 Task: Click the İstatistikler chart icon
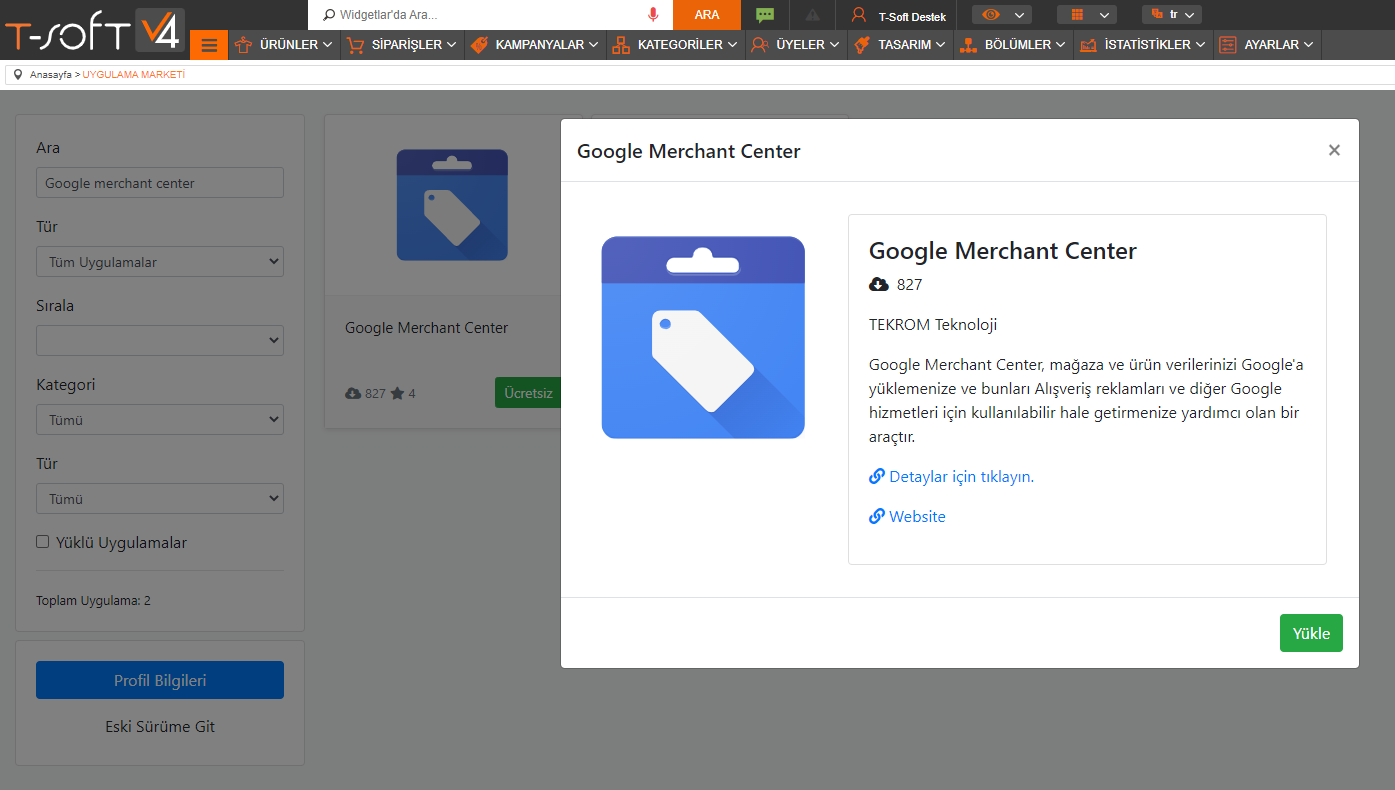coord(1088,45)
